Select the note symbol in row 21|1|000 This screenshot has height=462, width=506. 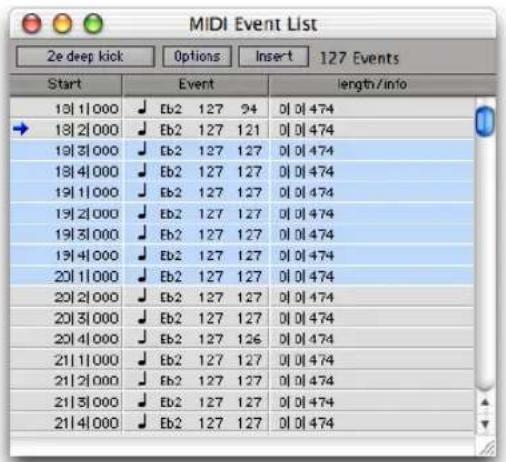[x=142, y=359]
